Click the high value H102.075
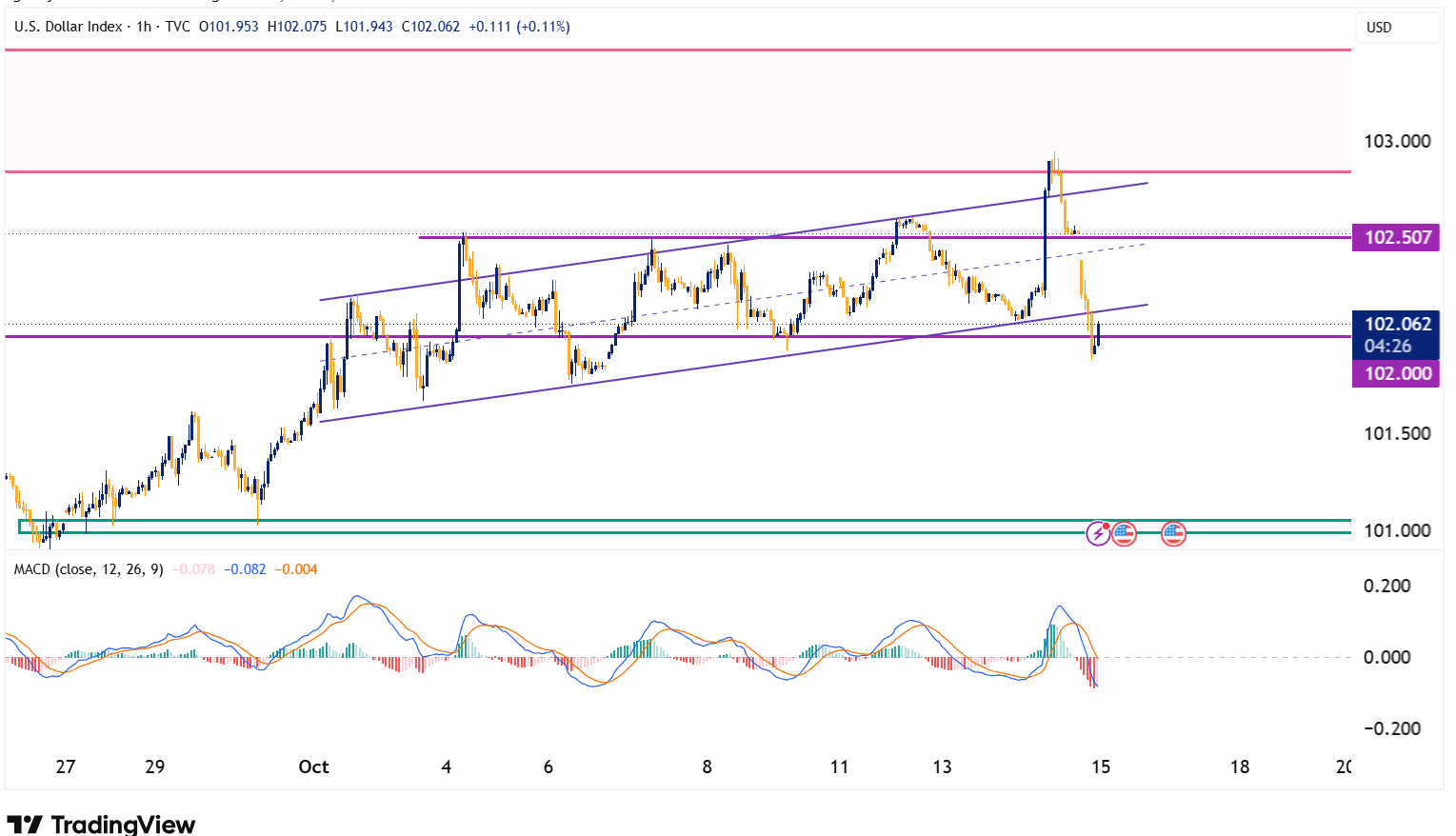1456x836 pixels. click(x=297, y=27)
